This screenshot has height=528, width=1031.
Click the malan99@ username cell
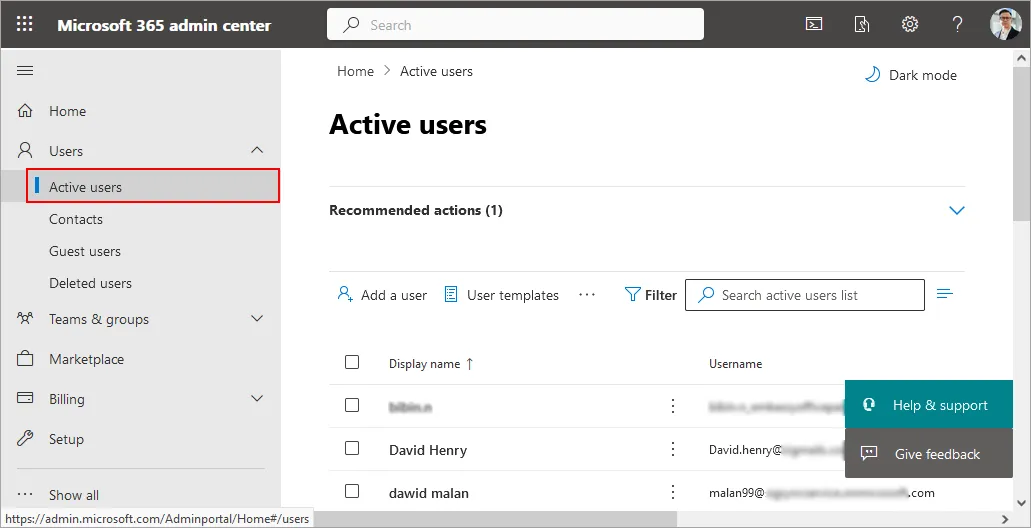pos(821,492)
